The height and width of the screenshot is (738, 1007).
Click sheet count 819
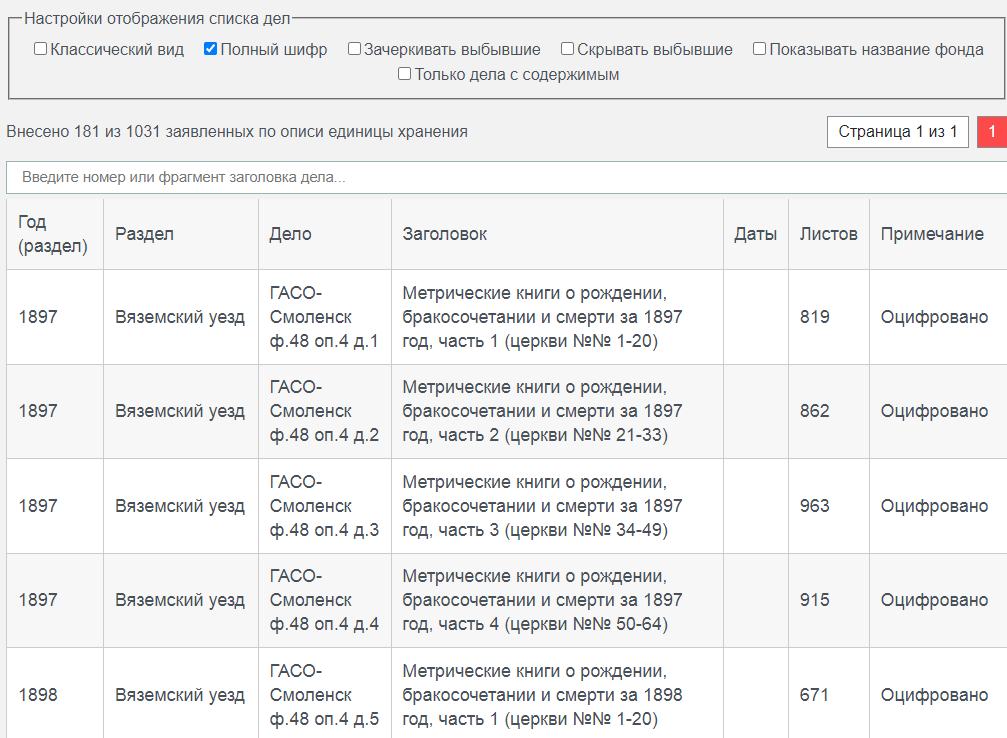click(814, 317)
